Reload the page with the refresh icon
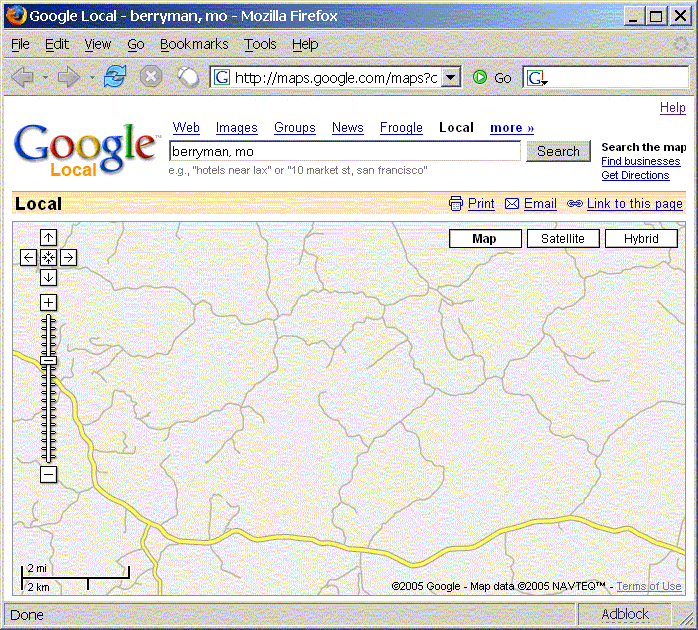This screenshot has width=698, height=630. pos(115,77)
